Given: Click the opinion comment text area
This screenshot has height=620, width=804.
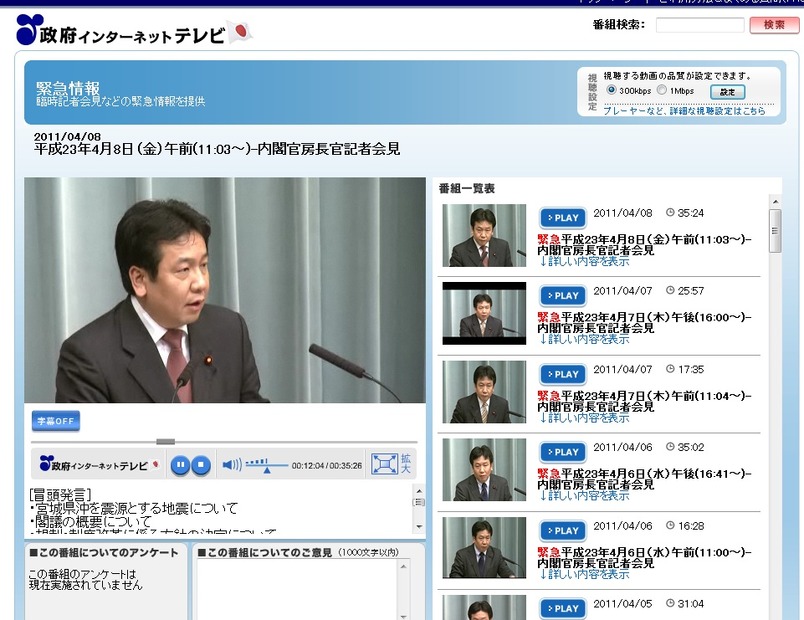Looking at the screenshot, I should point(296,589).
